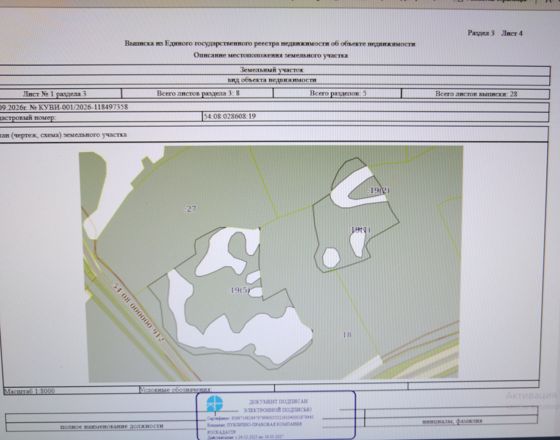
Task: Select parcel number 18 on the map
Action: click(347, 335)
